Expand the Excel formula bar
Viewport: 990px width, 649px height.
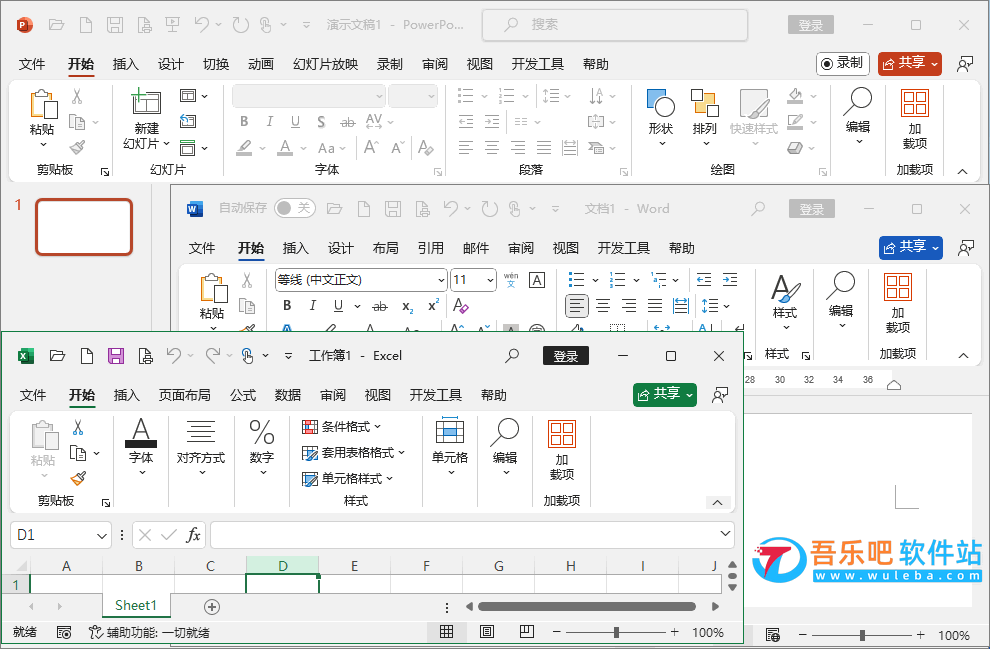(x=725, y=533)
